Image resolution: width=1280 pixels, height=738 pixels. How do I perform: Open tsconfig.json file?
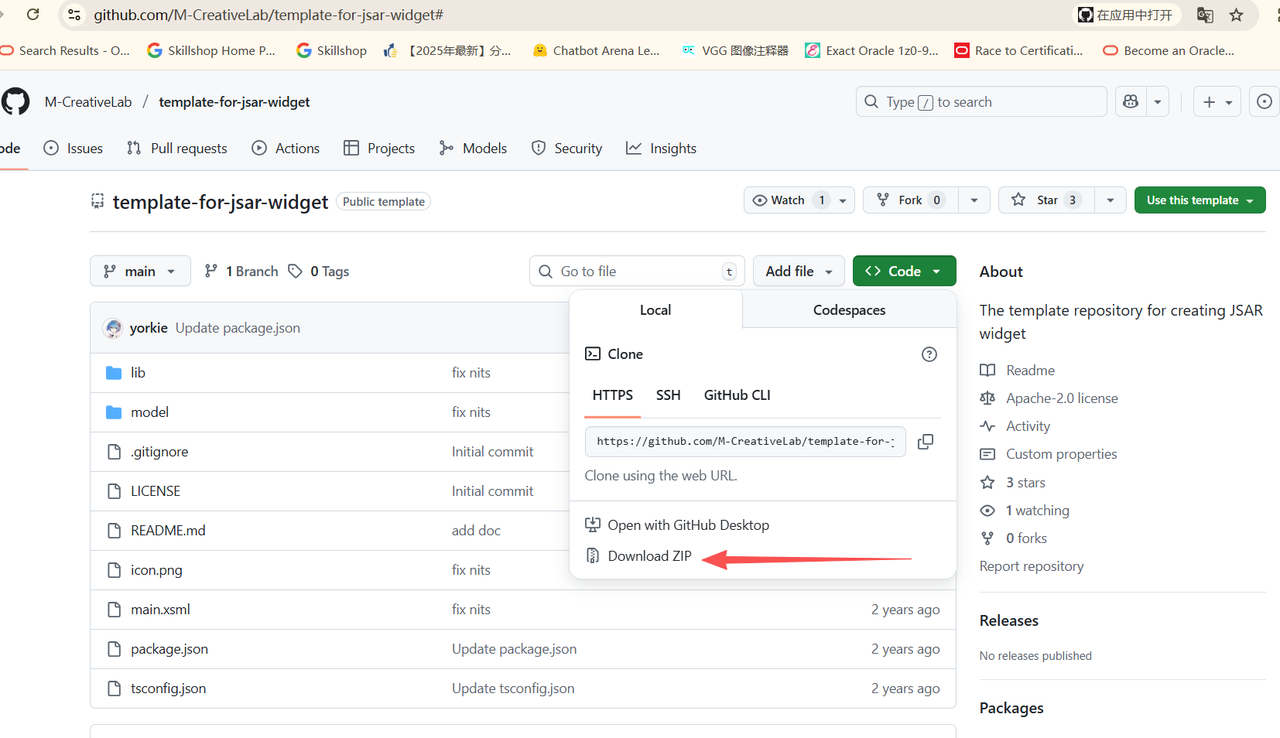168,688
